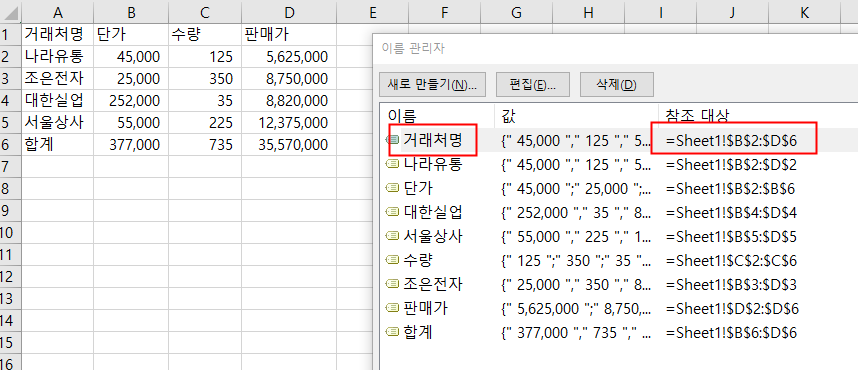
Task: Select the name tag icon beside 조은전자
Action: pos(392,285)
